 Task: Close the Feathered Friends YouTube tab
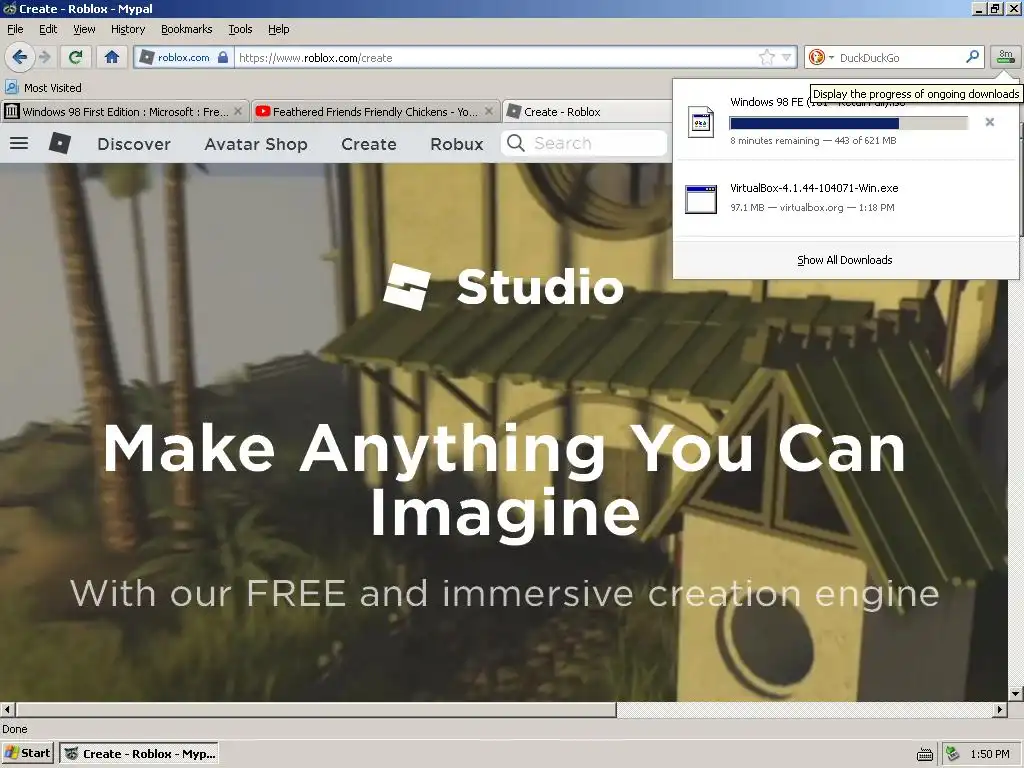488,112
